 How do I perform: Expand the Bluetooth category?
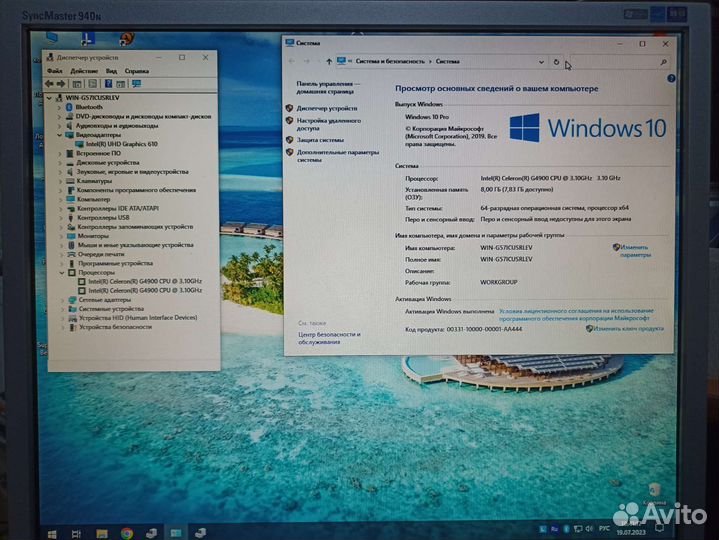point(59,107)
